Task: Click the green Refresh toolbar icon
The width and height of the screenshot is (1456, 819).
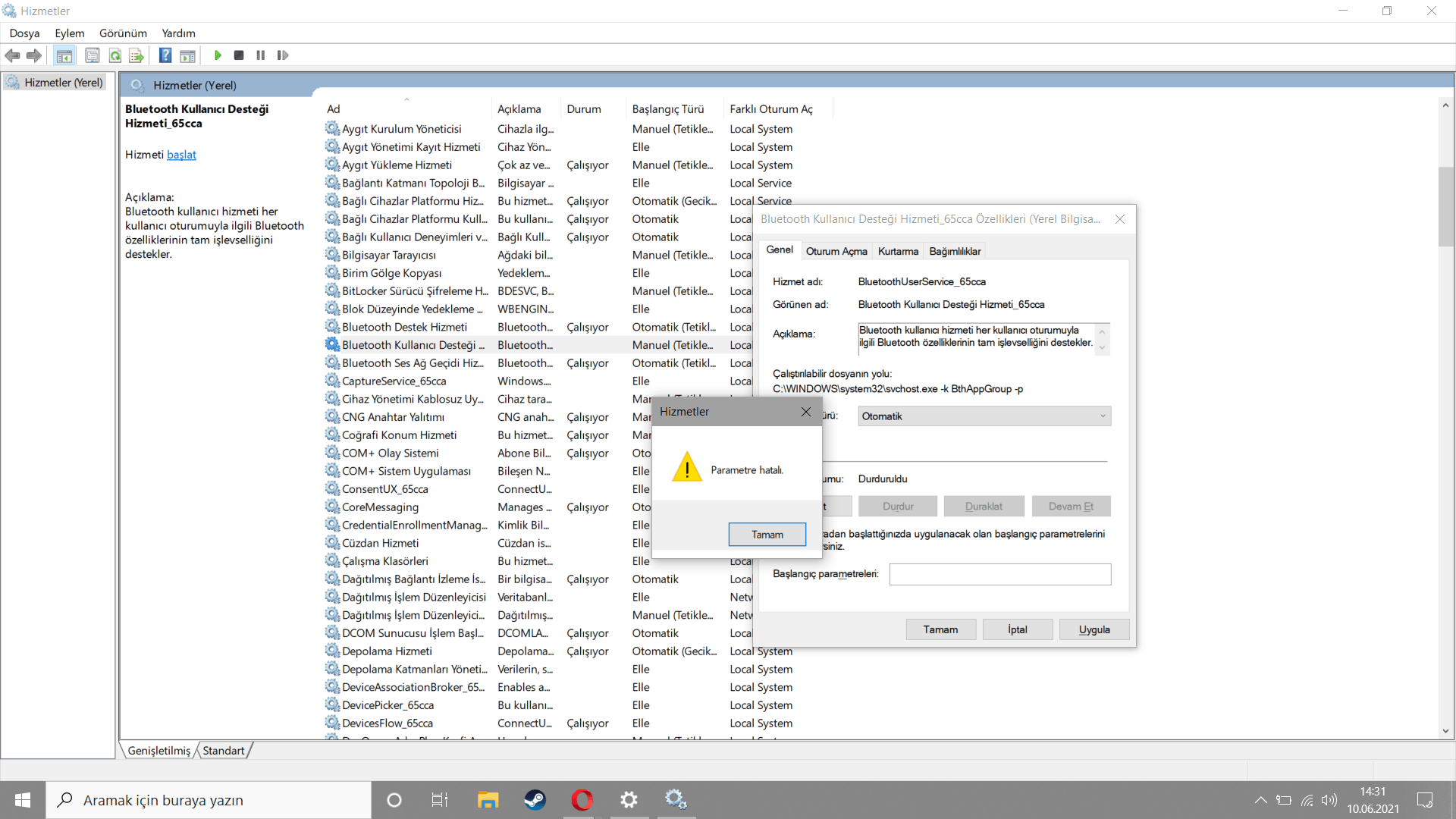Action: pyautogui.click(x=115, y=55)
